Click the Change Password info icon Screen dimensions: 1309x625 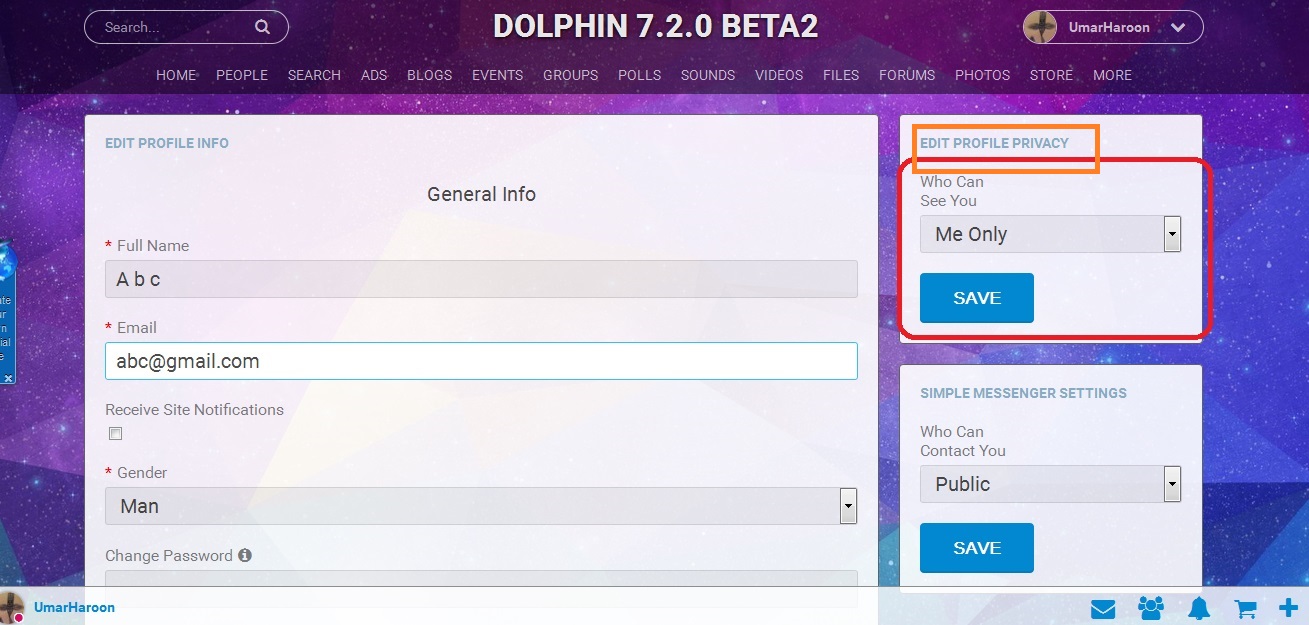pos(245,555)
